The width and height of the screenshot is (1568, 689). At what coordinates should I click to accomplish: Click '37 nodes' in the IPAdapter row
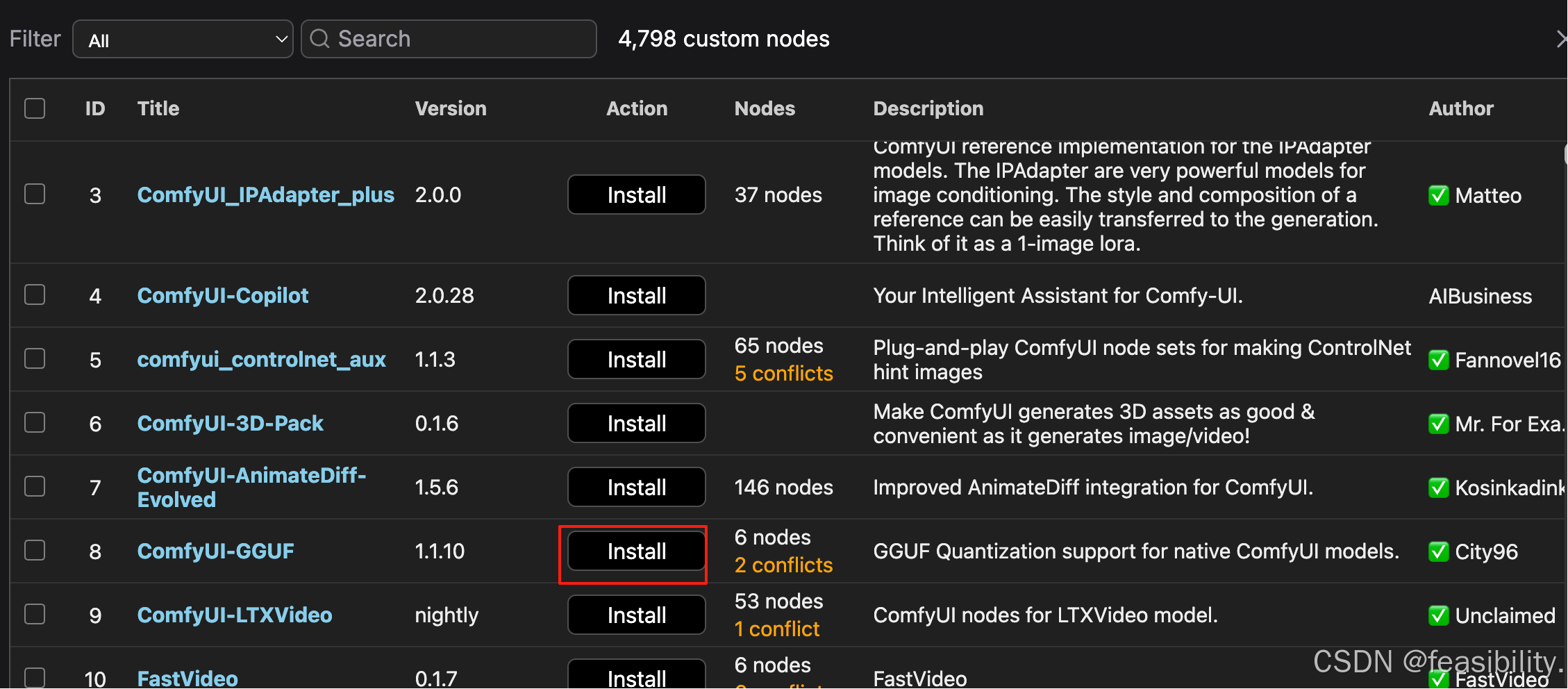(778, 194)
